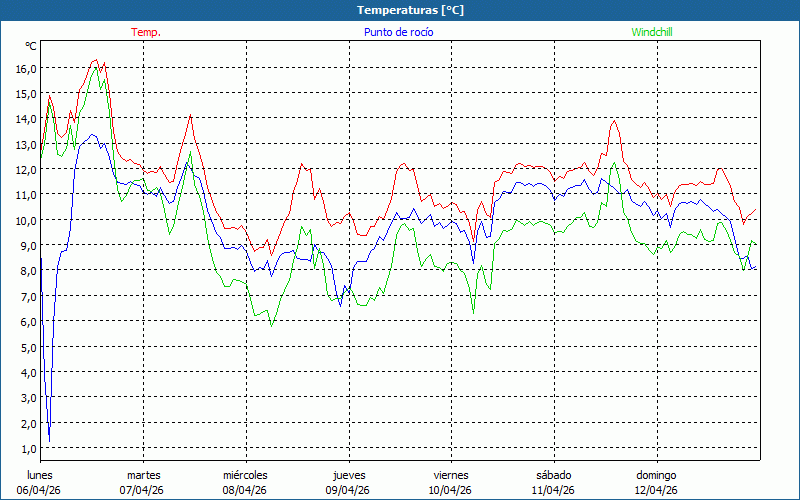Select the 1,0 value on the y-axis
Image resolution: width=800 pixels, height=500 pixels.
[x=28, y=448]
